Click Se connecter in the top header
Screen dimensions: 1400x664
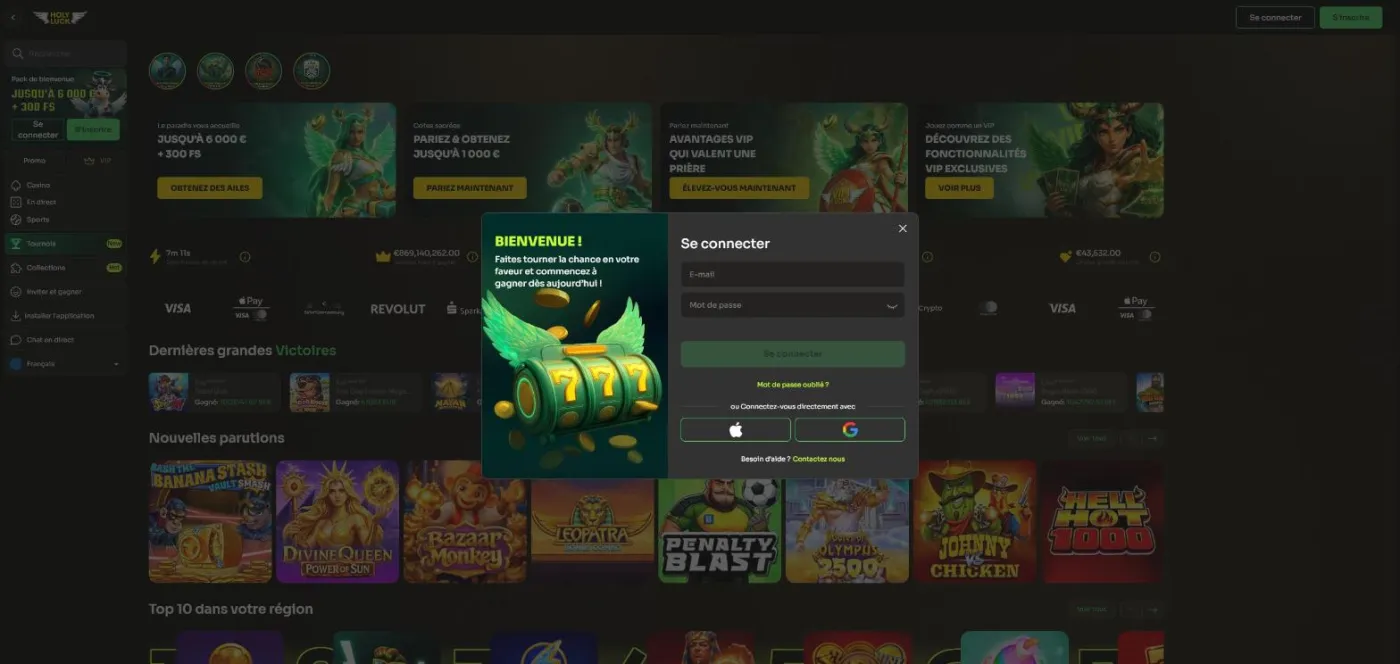click(1275, 18)
